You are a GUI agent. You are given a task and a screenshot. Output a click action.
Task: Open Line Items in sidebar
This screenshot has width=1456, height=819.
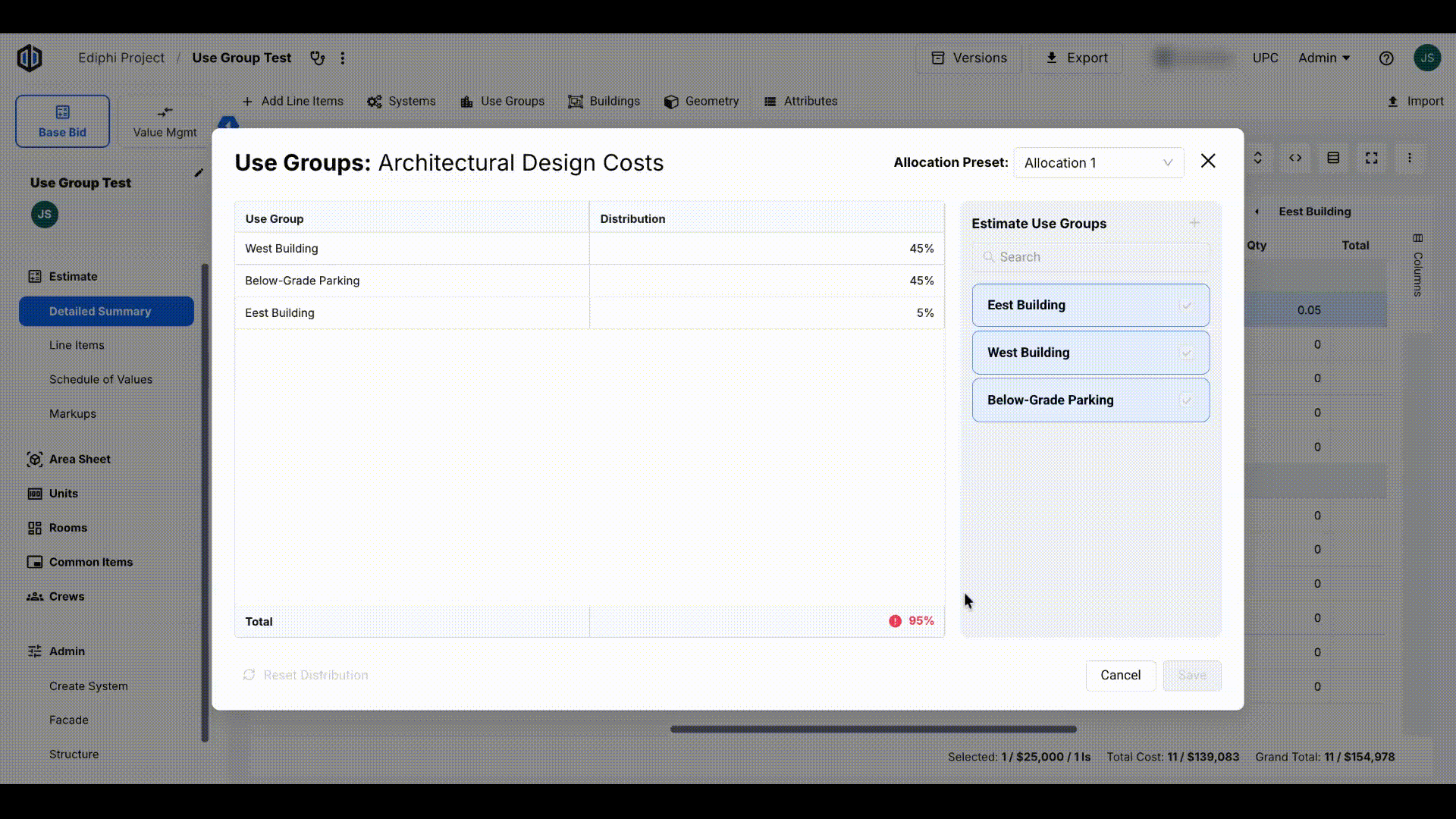(x=77, y=345)
